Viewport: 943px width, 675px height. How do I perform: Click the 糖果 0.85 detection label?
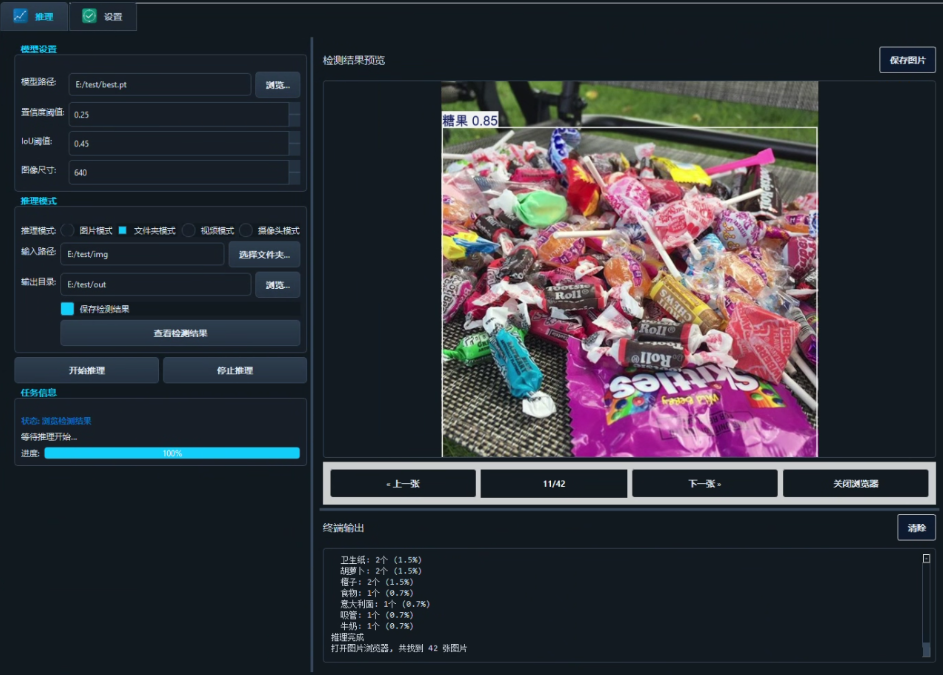pos(470,120)
